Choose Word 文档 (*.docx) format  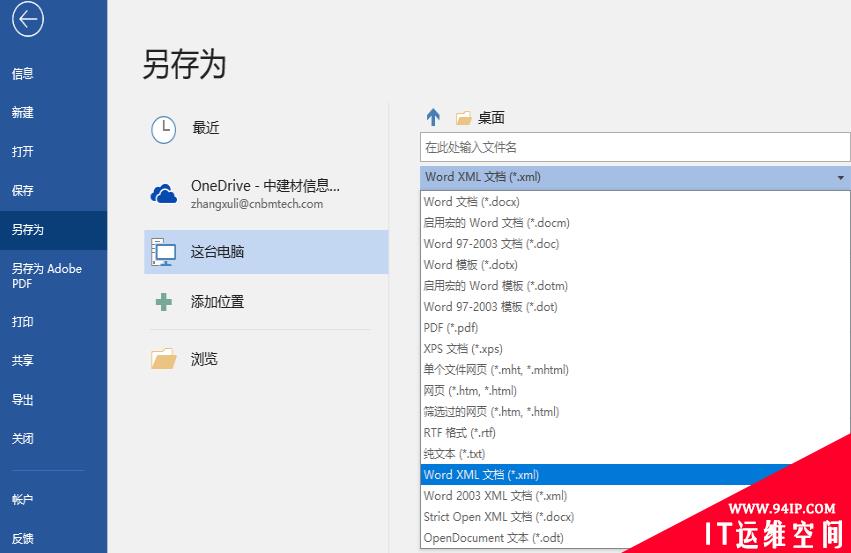(x=635, y=202)
